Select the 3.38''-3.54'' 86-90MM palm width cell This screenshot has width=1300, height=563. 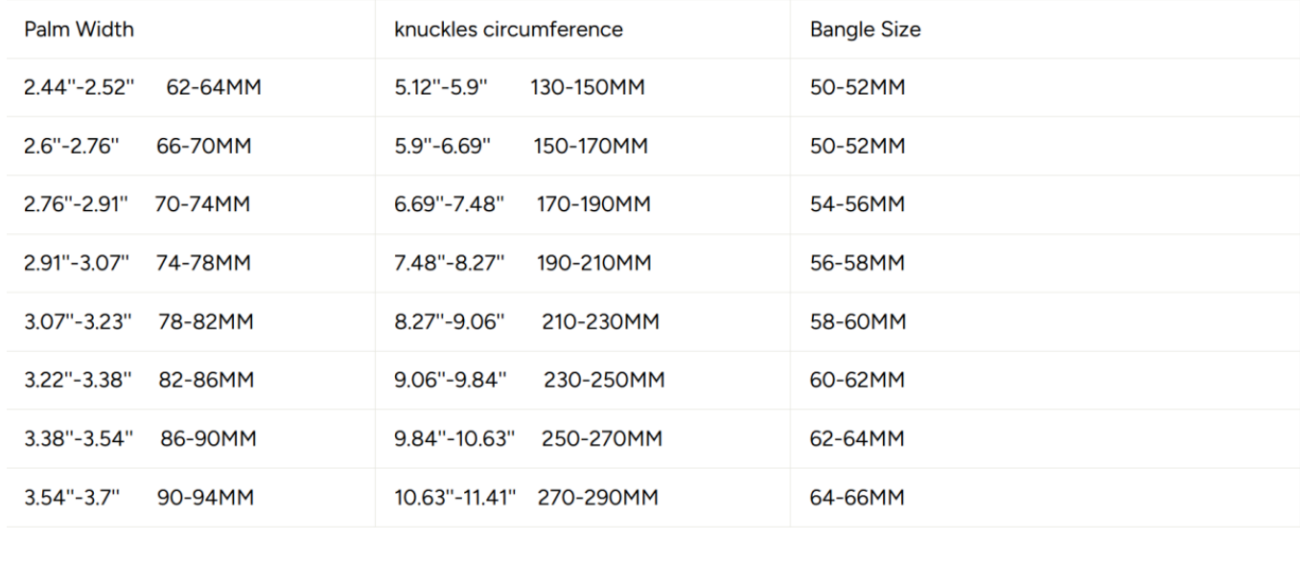pyautogui.click(x=140, y=439)
